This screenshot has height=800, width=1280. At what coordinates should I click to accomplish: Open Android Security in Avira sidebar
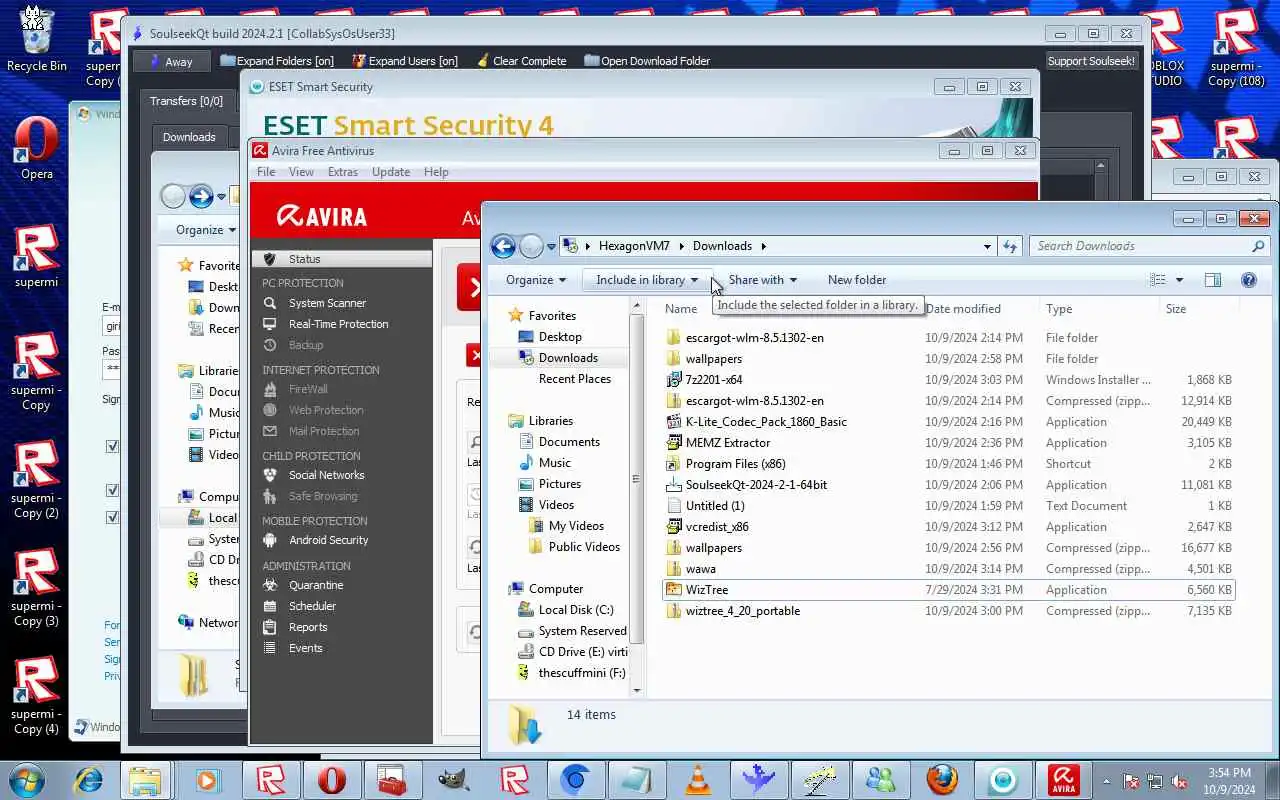[328, 540]
